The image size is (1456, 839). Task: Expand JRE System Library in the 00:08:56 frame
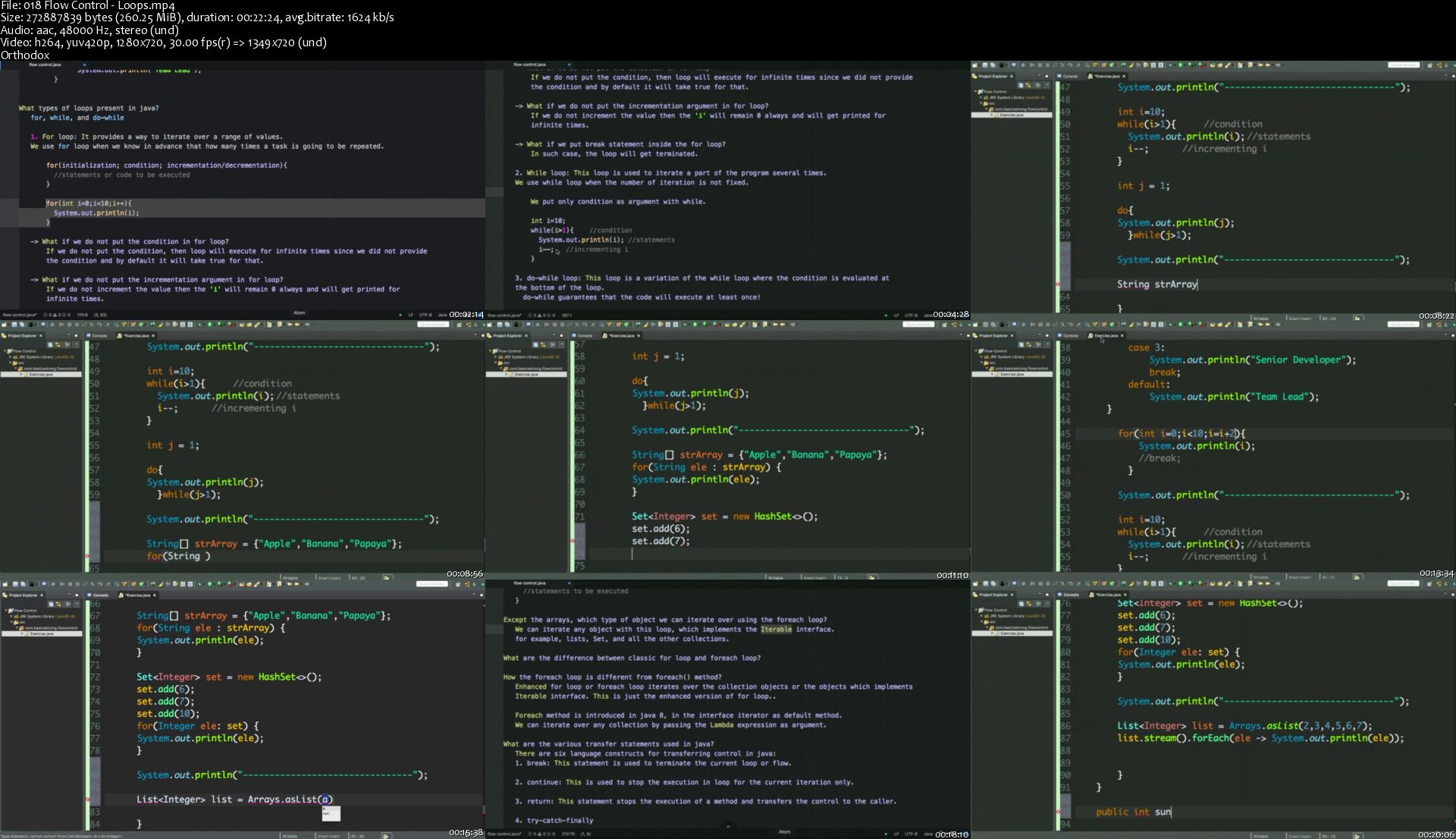pyautogui.click(x=10, y=357)
